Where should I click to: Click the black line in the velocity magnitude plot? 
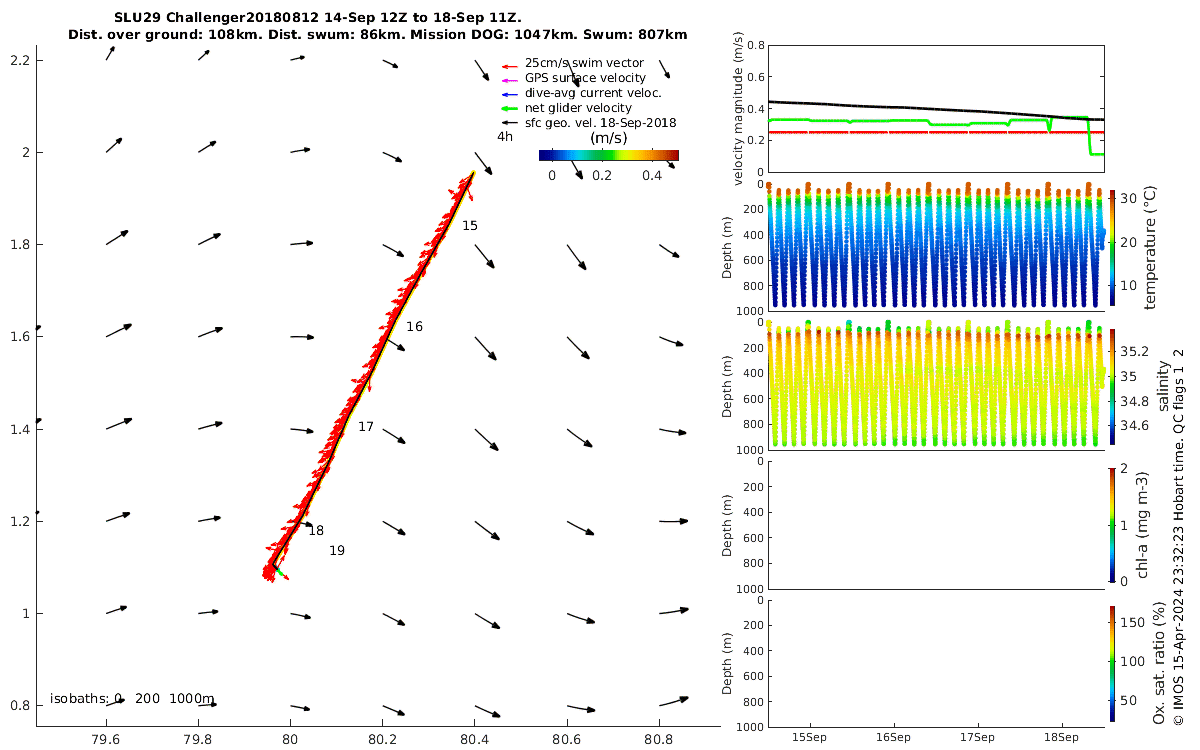coord(936,110)
